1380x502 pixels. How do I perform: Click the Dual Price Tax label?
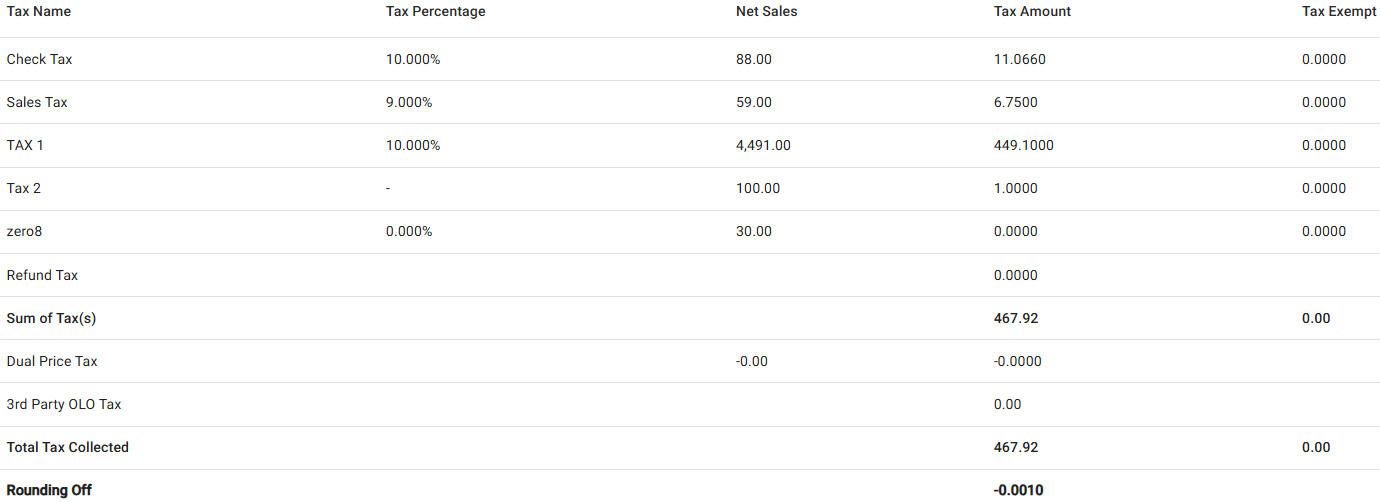point(52,361)
